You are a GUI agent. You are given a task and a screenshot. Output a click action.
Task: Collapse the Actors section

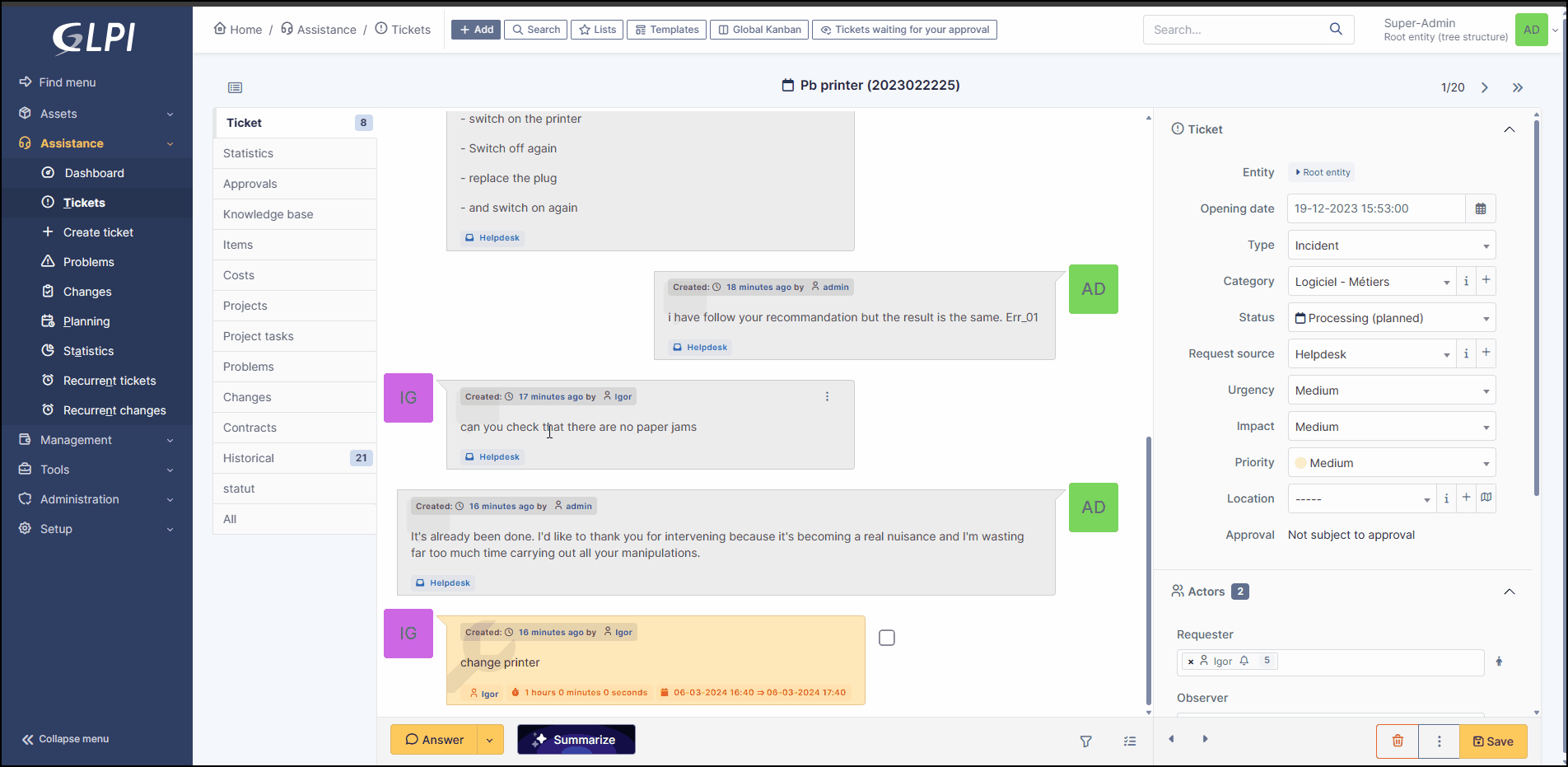[1509, 592]
